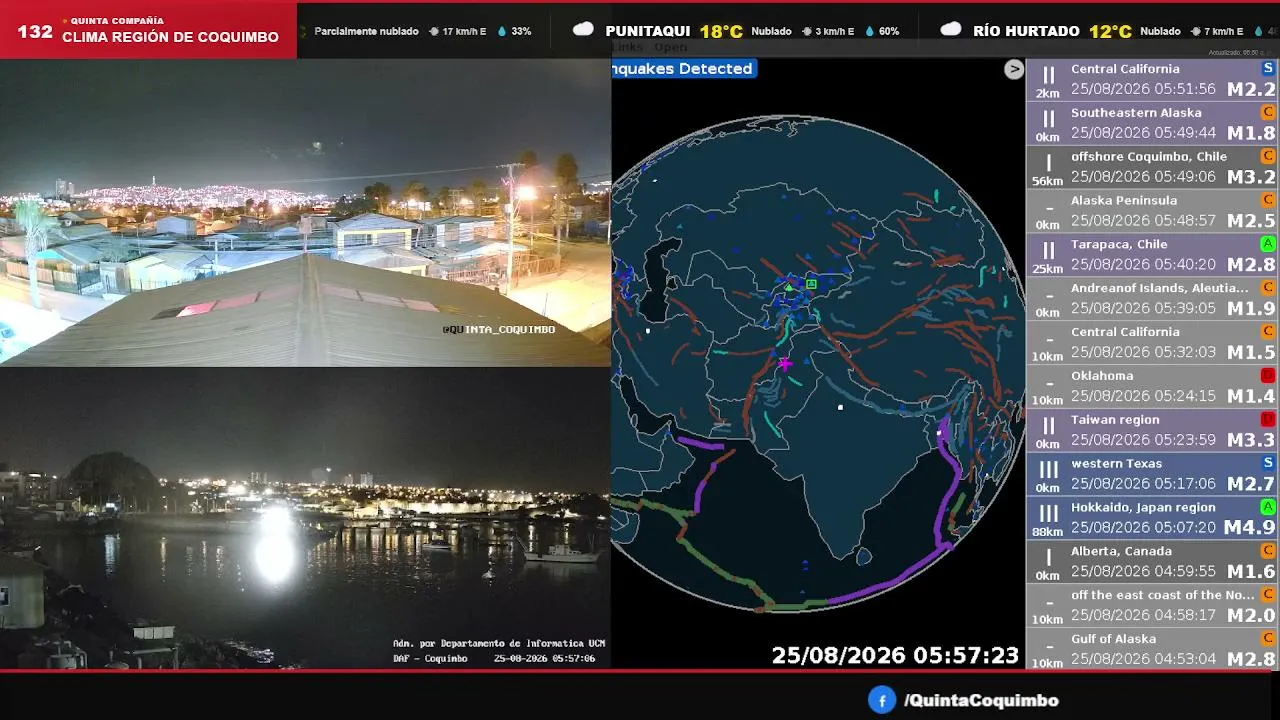Click the cloud icon beside PUNITAQUI
This screenshot has width=1280, height=720.
pos(583,30)
